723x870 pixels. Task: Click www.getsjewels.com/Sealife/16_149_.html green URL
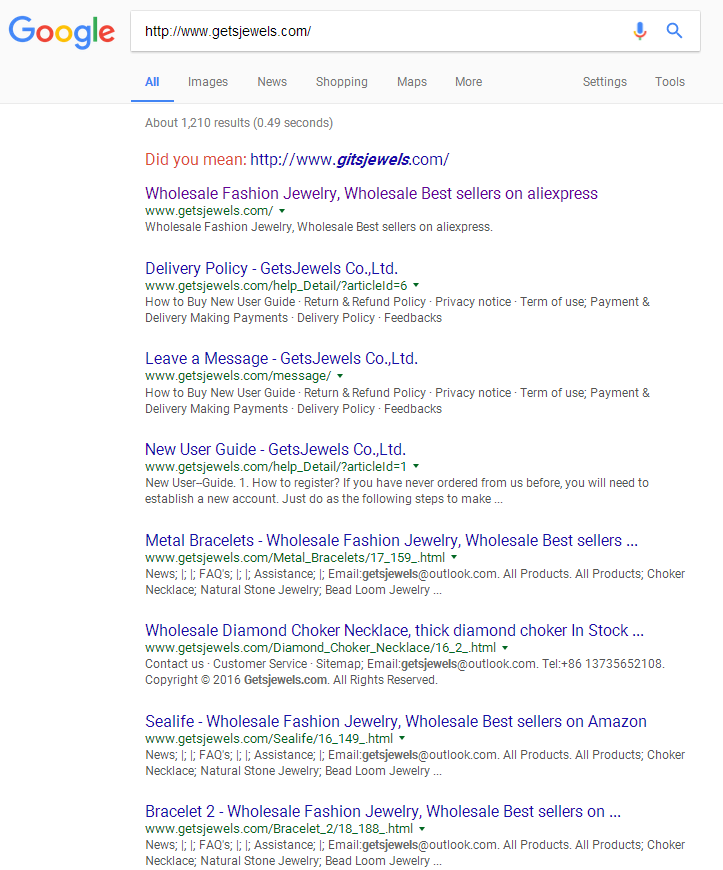point(269,739)
